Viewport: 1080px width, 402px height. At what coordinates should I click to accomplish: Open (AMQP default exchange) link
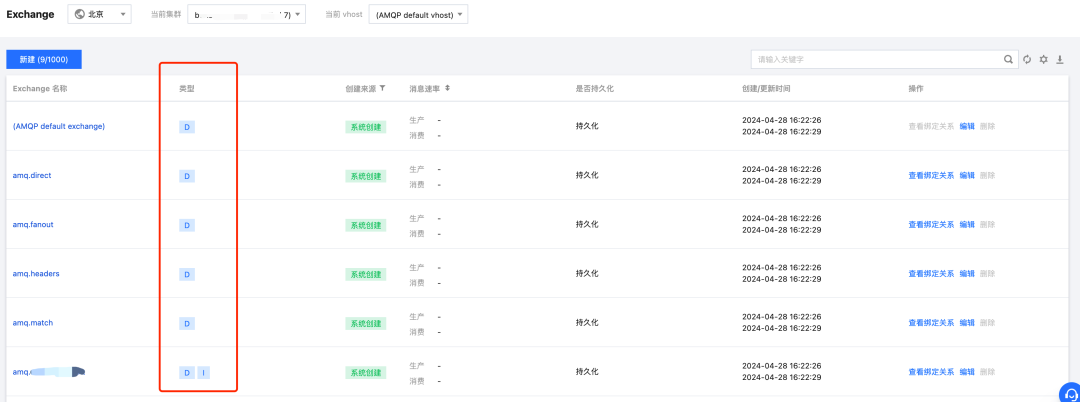(x=59, y=127)
